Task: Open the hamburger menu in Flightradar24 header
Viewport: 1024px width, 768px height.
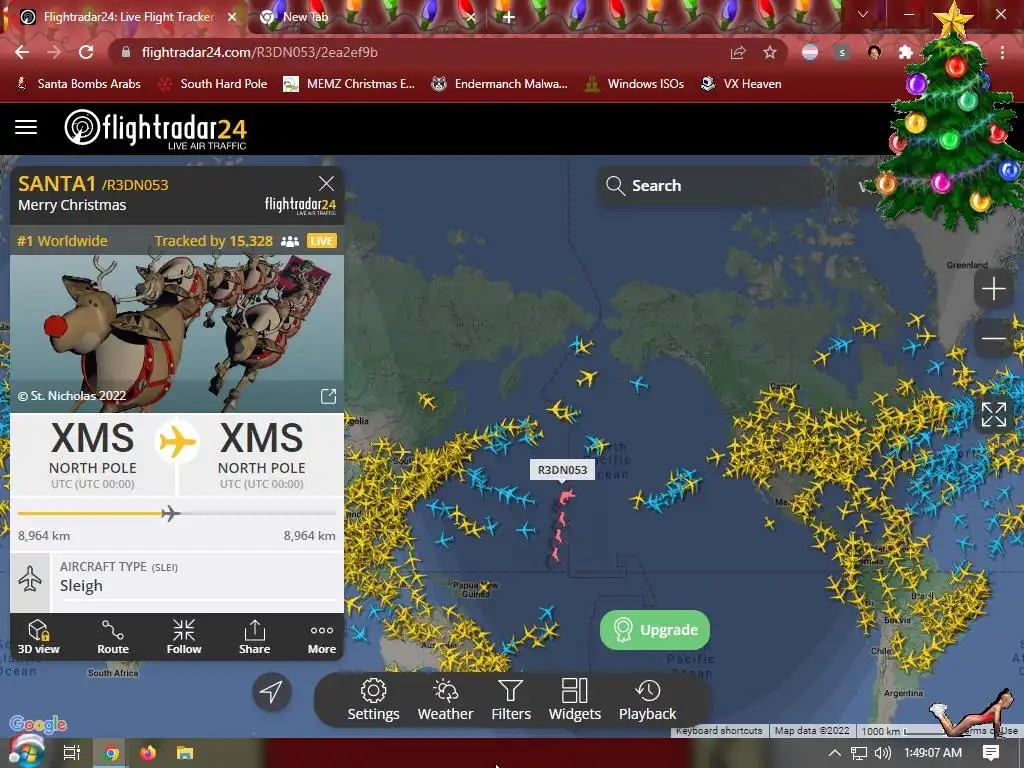Action: click(x=26, y=127)
